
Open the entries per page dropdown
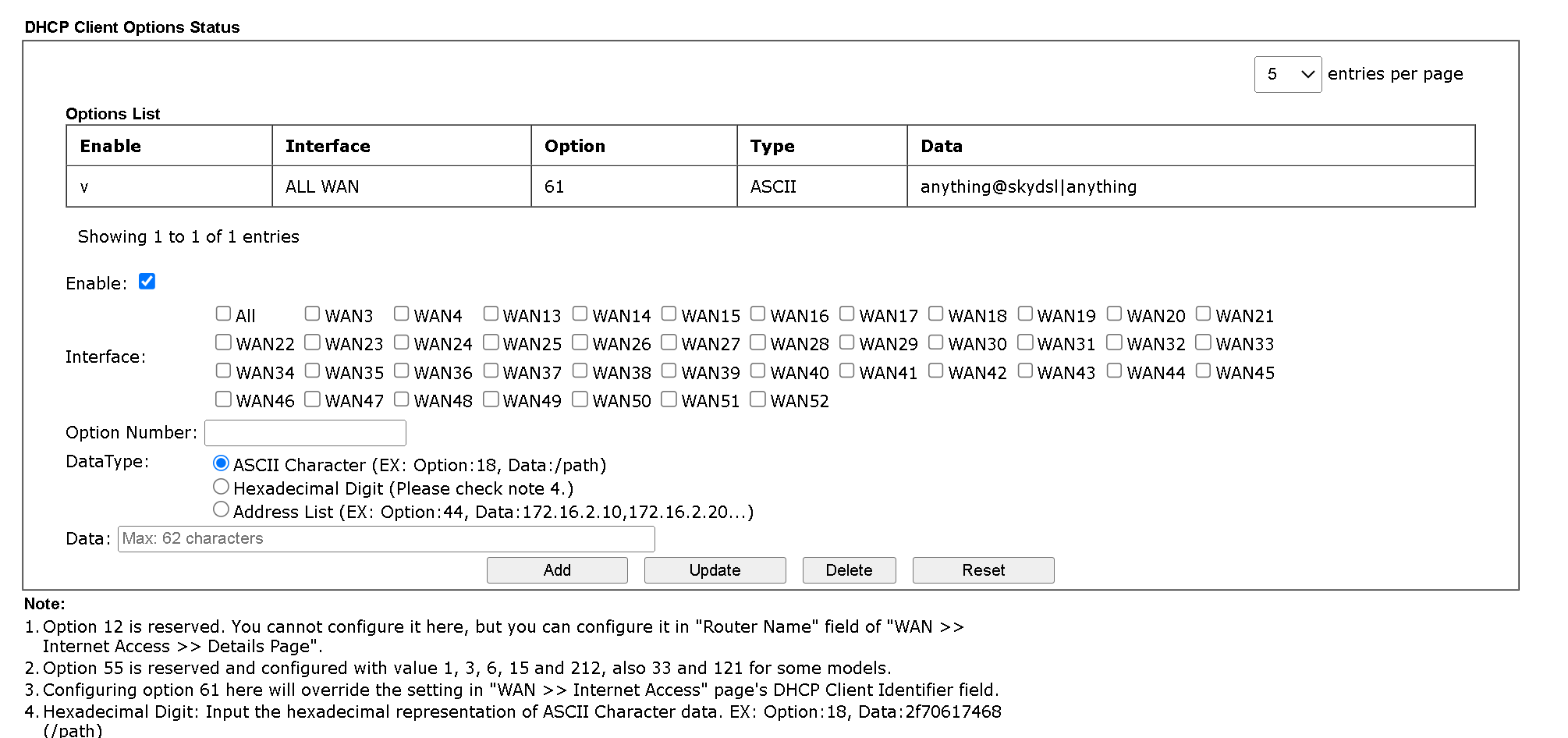click(1286, 74)
